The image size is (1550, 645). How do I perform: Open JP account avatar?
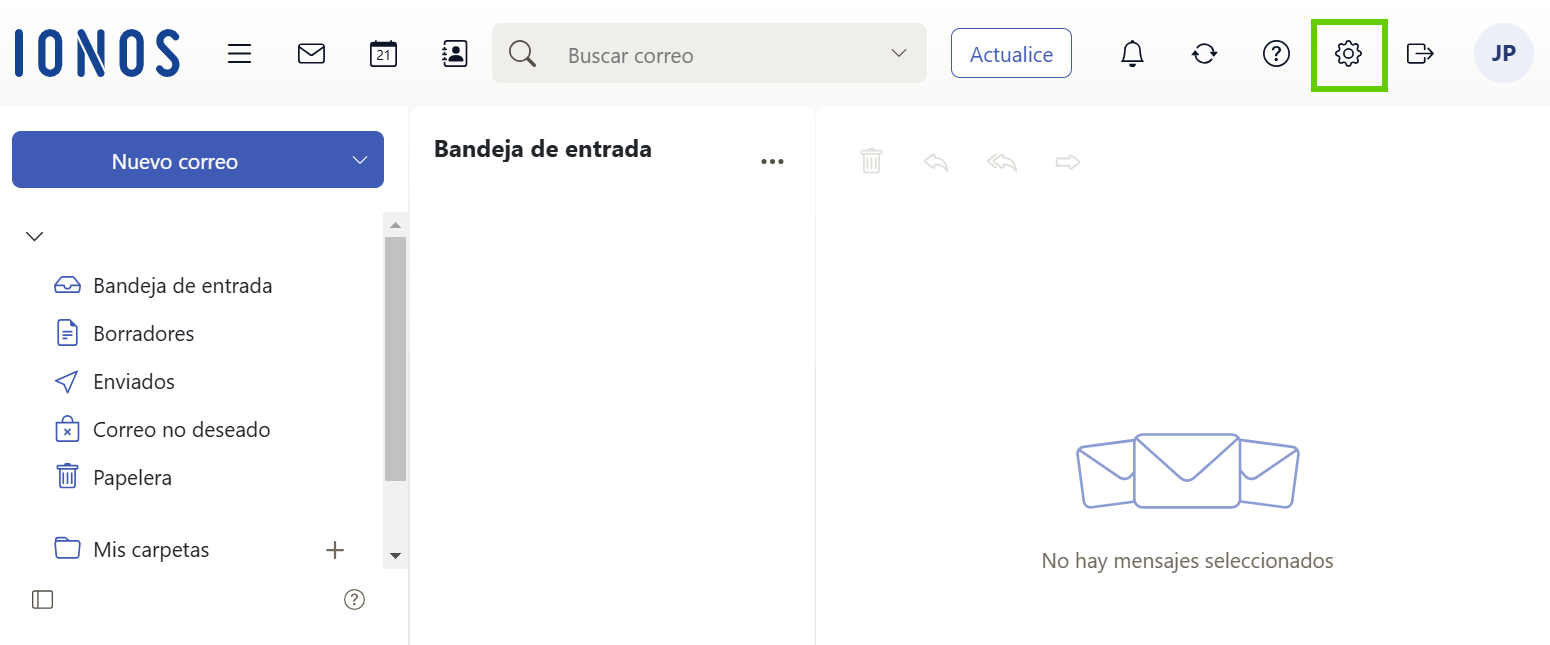(1503, 54)
